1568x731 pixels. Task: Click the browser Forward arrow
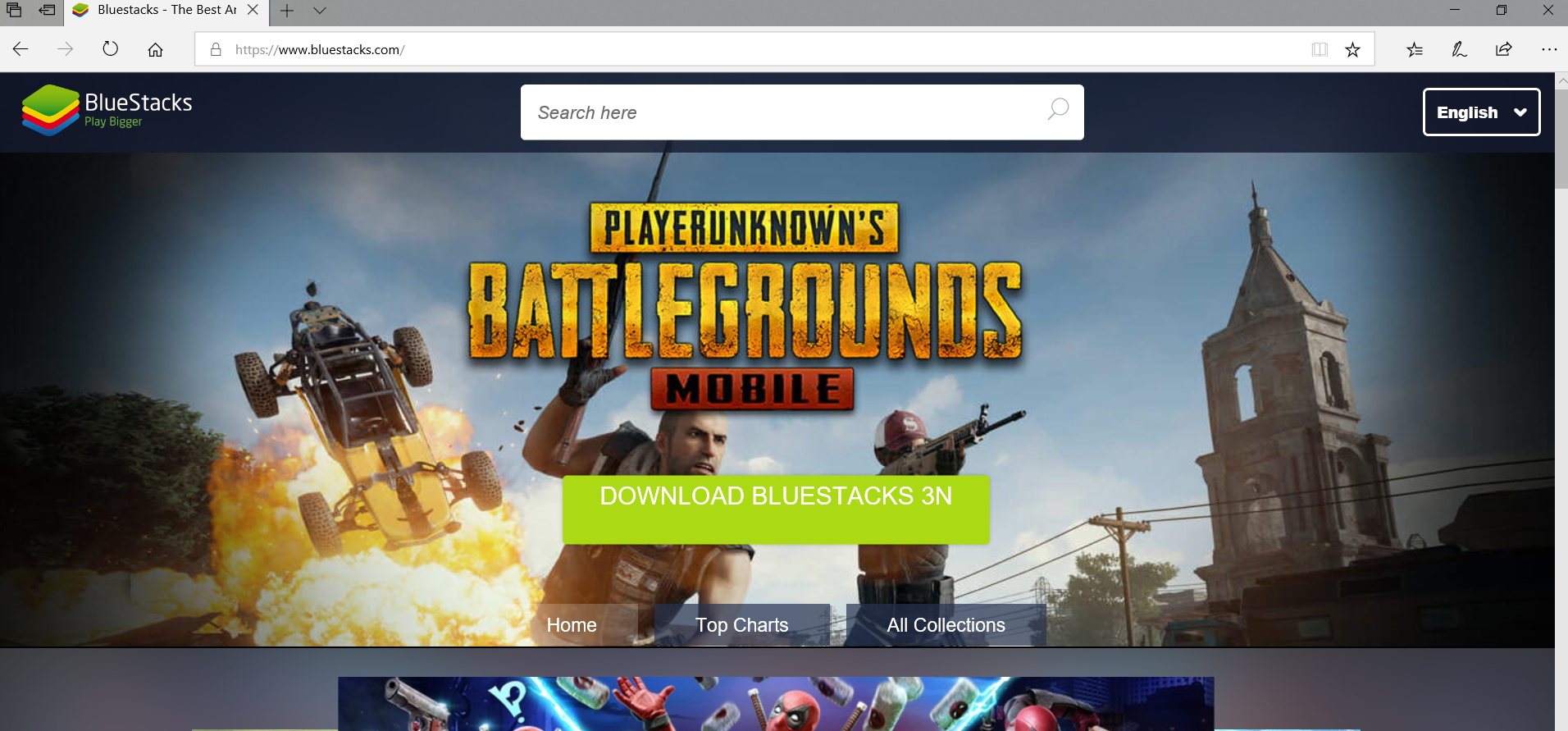[66, 49]
